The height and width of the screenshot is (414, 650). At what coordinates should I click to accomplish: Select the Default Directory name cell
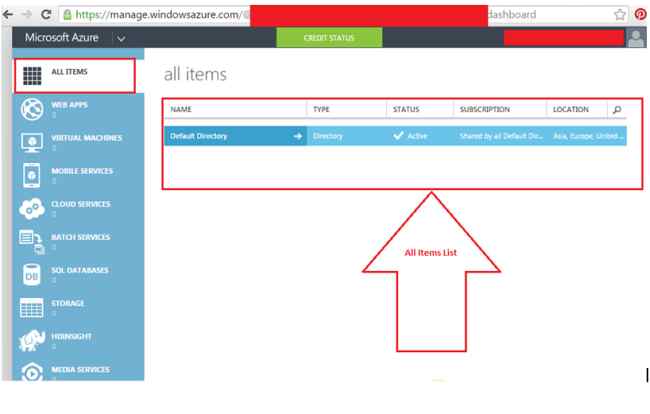coord(235,136)
